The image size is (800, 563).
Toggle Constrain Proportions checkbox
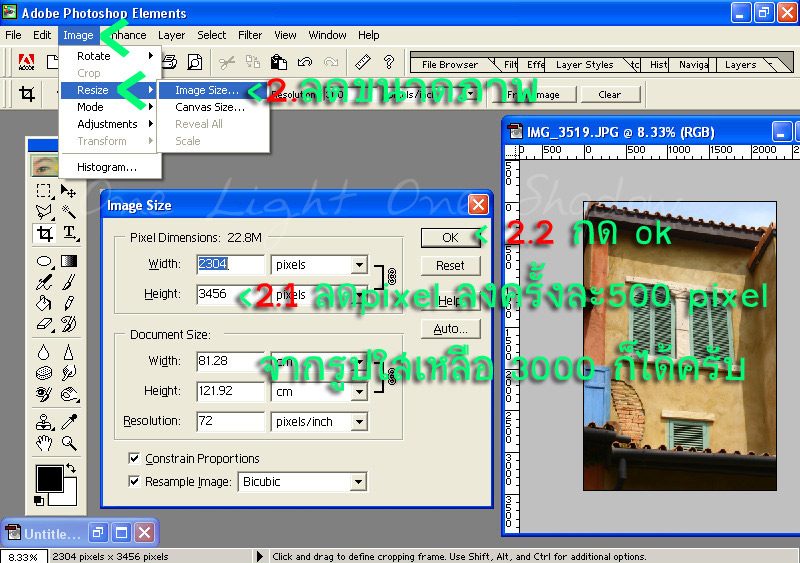(134, 458)
